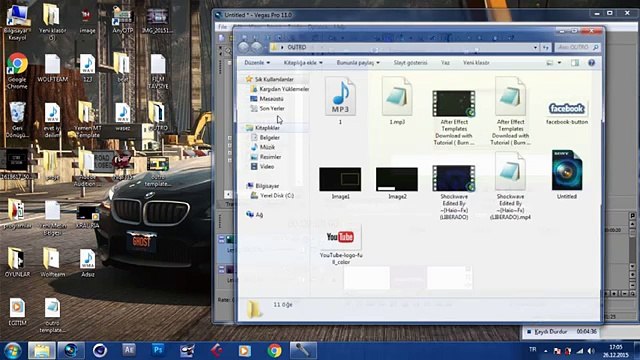Open Google Chrome desktop shortcut

(x=17, y=71)
